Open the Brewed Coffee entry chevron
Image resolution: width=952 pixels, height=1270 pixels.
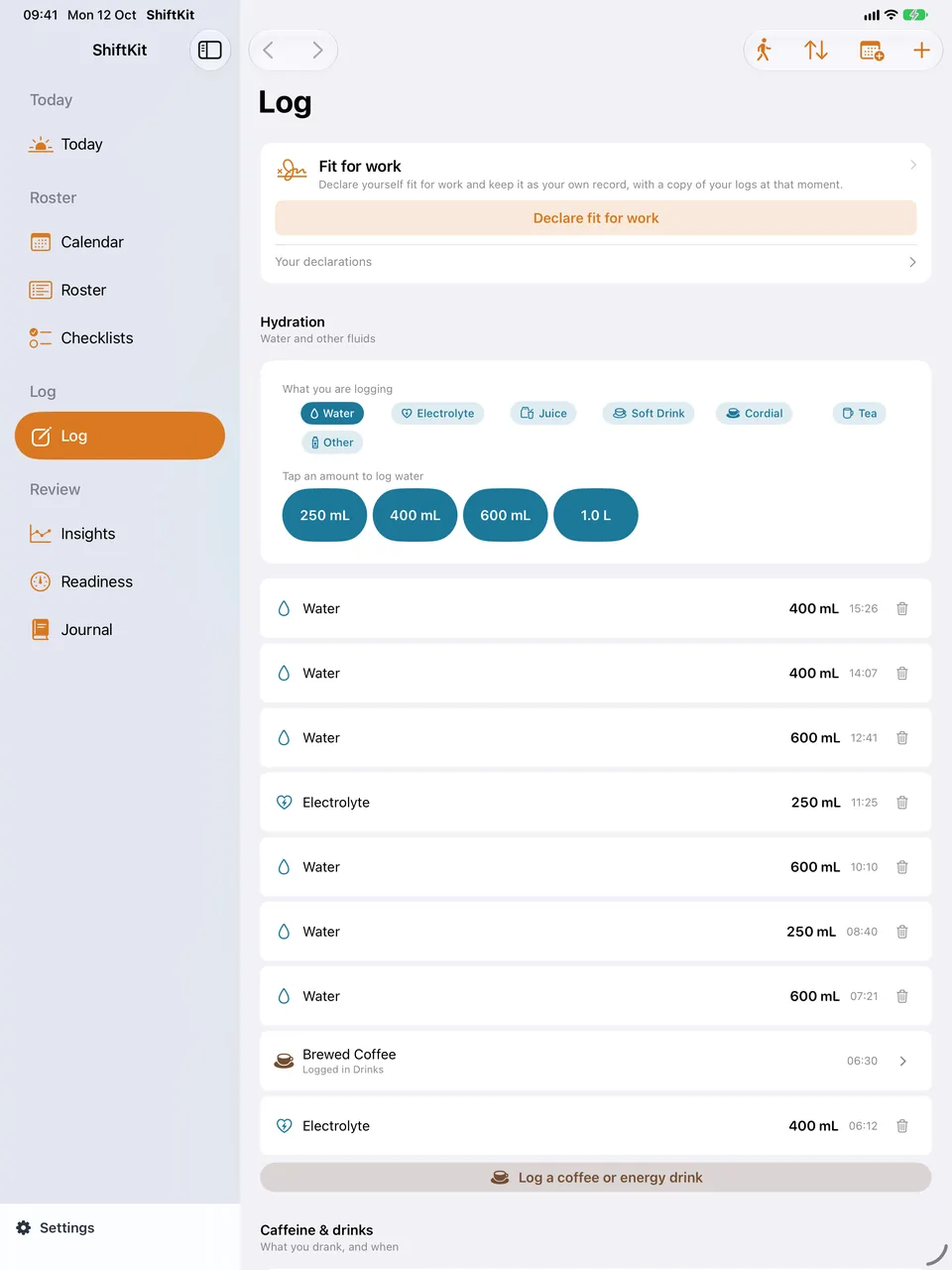coord(902,1061)
